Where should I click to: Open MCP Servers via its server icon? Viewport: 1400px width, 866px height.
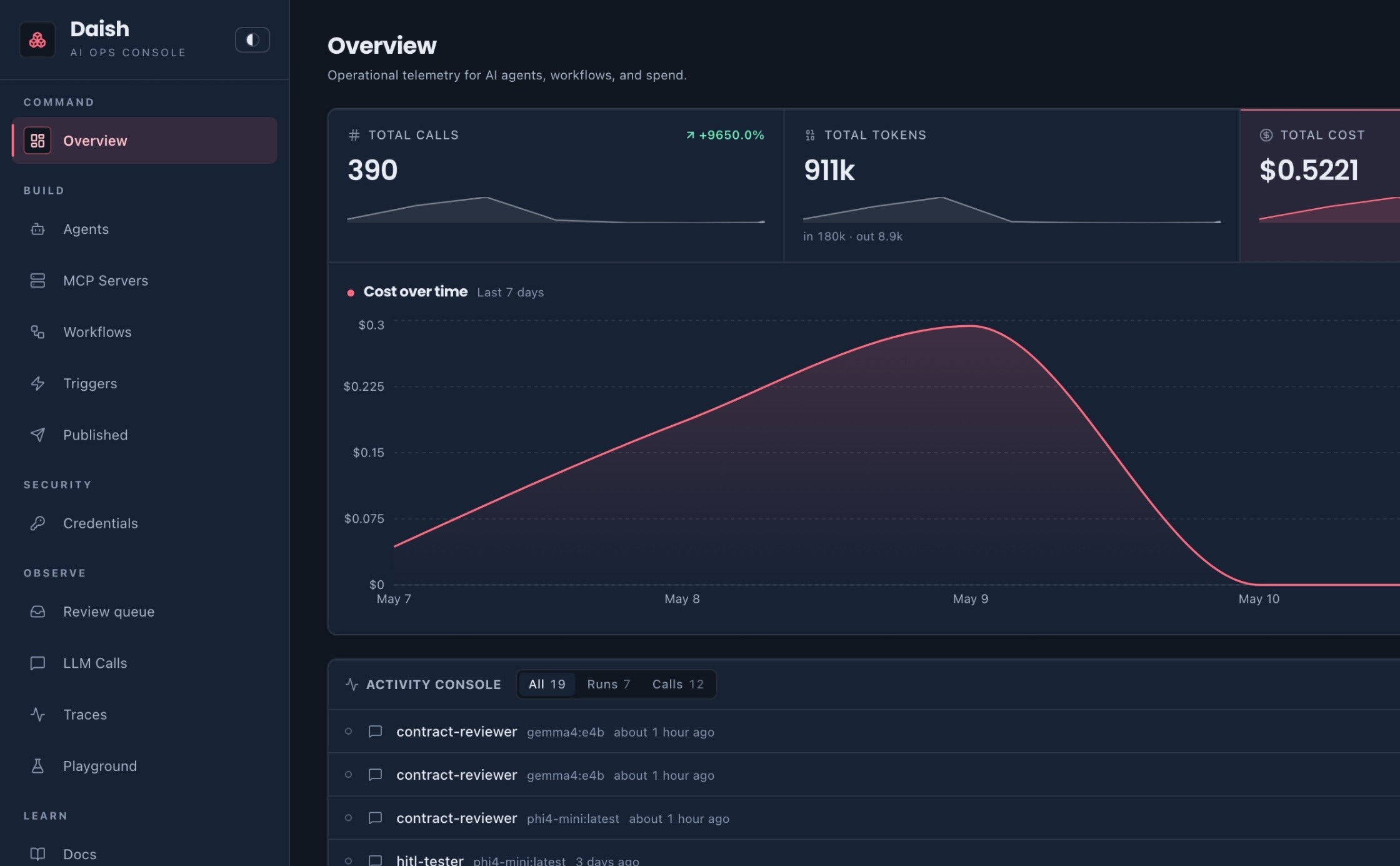pyautogui.click(x=37, y=281)
